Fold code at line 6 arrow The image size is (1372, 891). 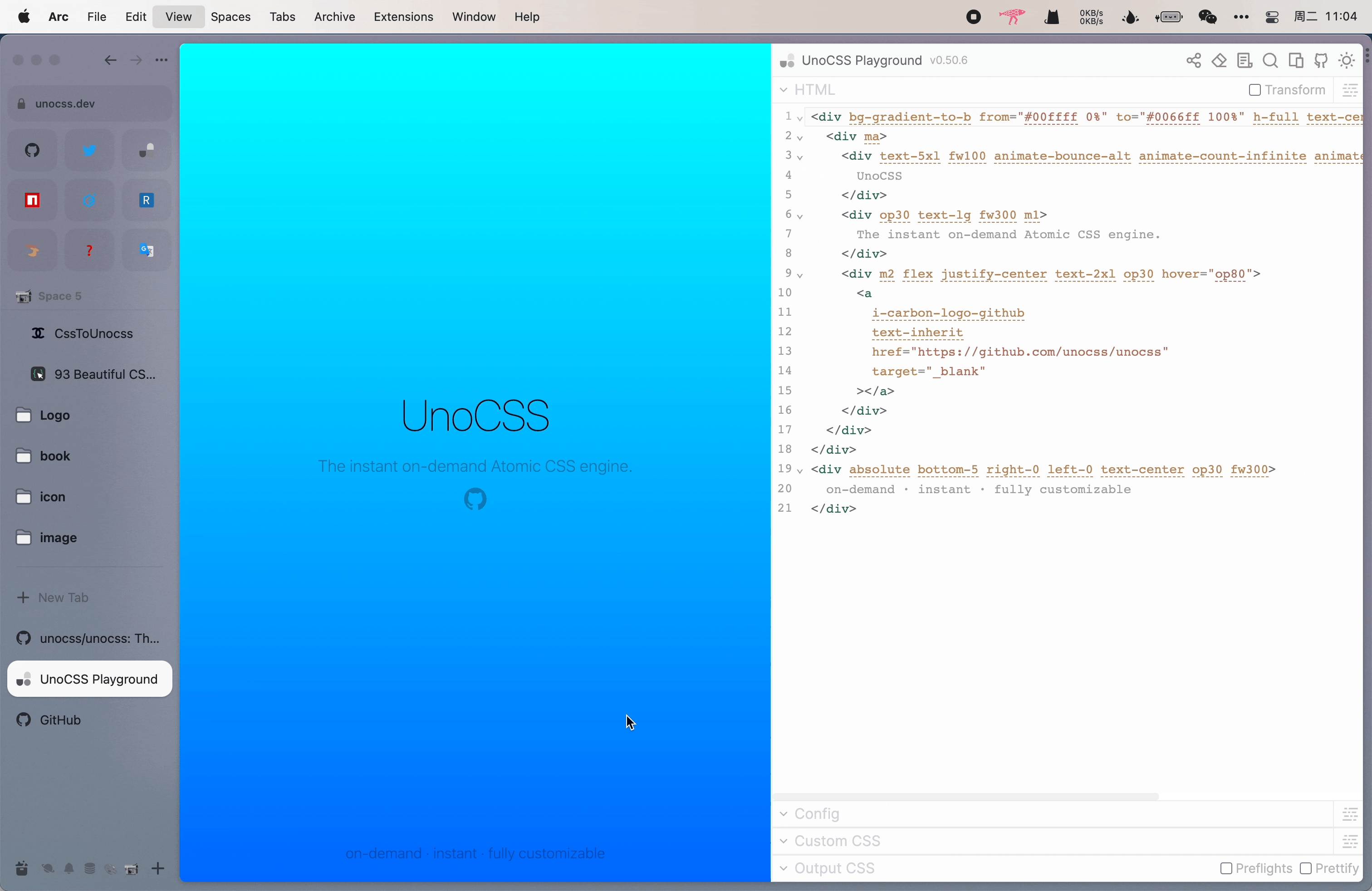[800, 216]
